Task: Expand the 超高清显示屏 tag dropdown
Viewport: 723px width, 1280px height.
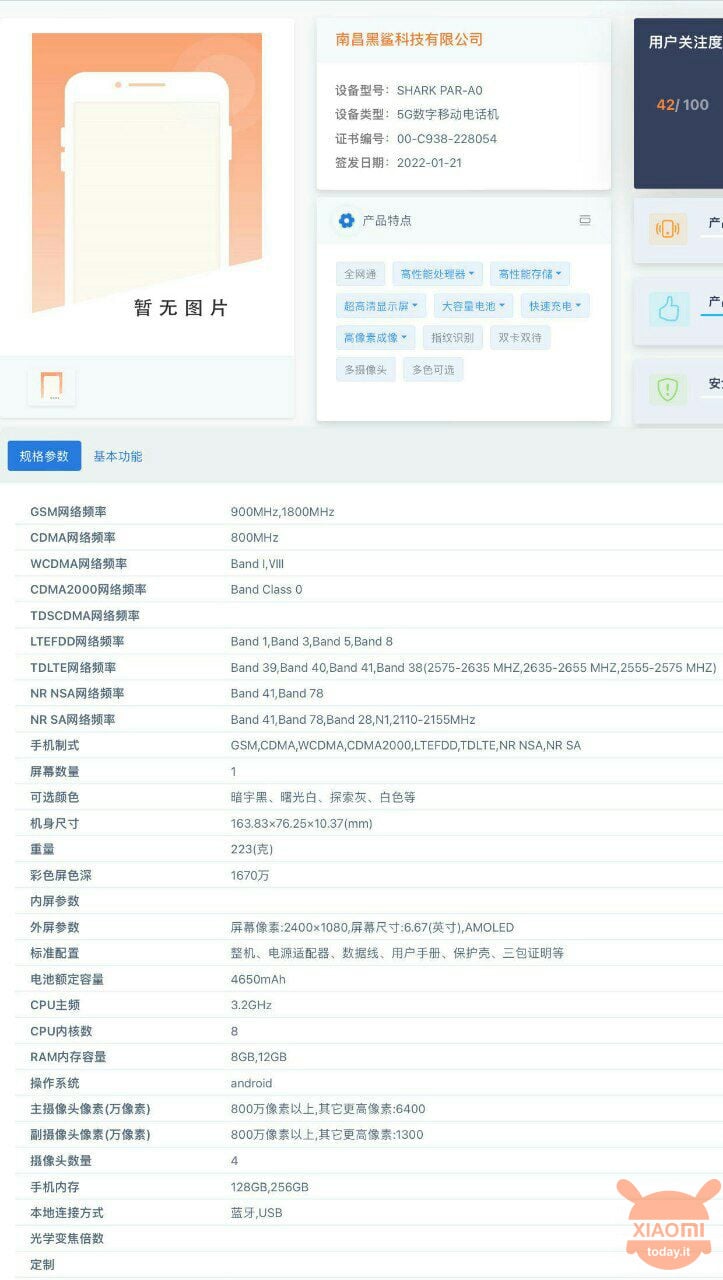Action: tap(381, 306)
